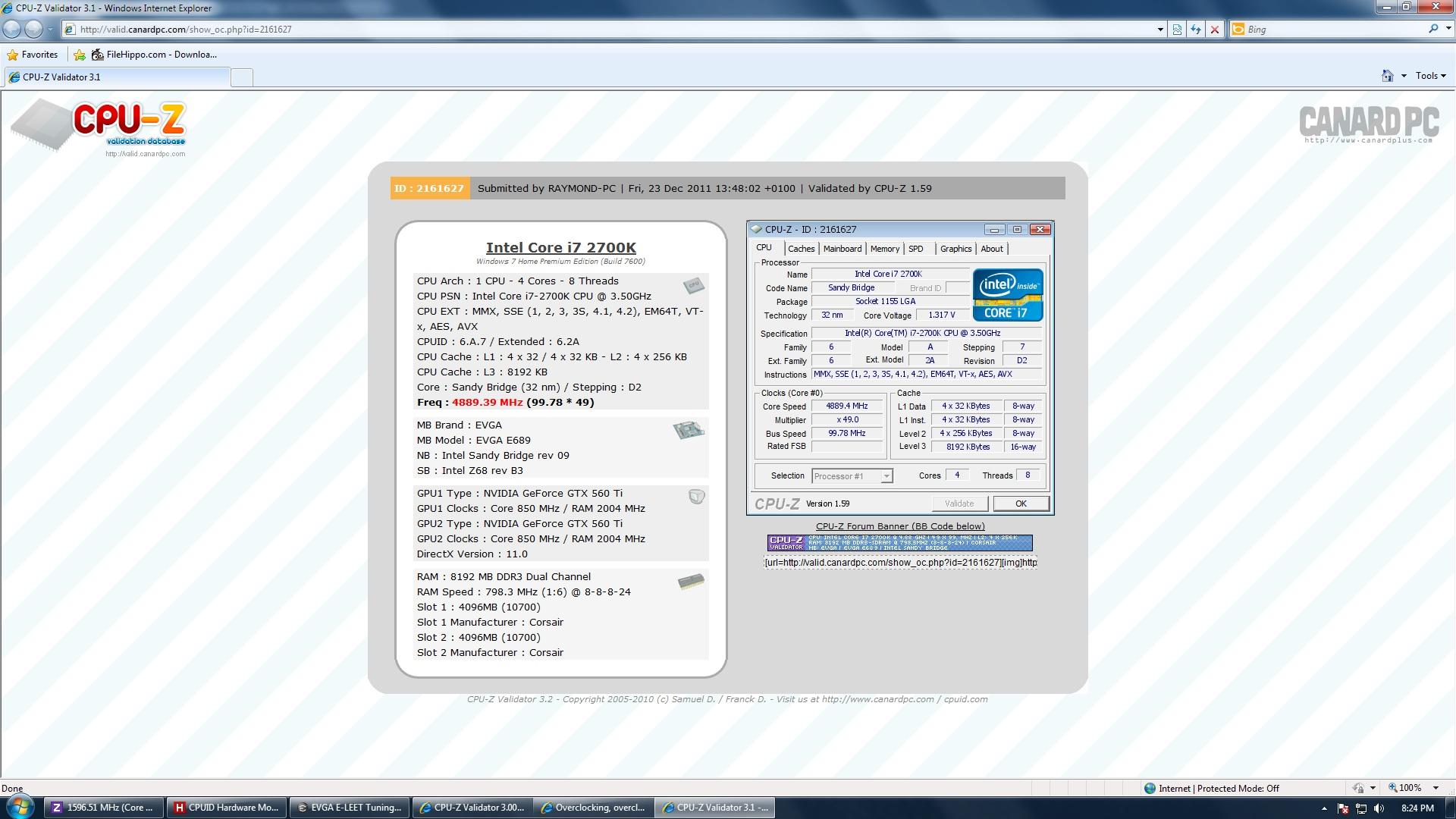Switch to the SPD tab in CPU-Z
Screen dimensions: 1456x819
tap(916, 249)
